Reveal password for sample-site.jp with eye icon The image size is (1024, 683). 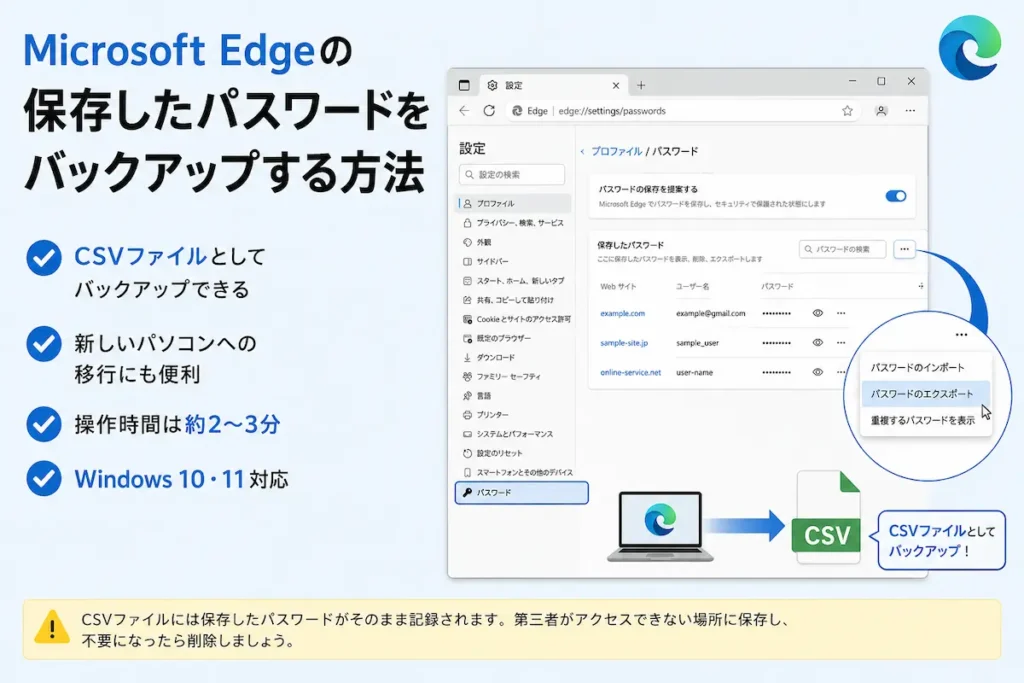click(817, 343)
